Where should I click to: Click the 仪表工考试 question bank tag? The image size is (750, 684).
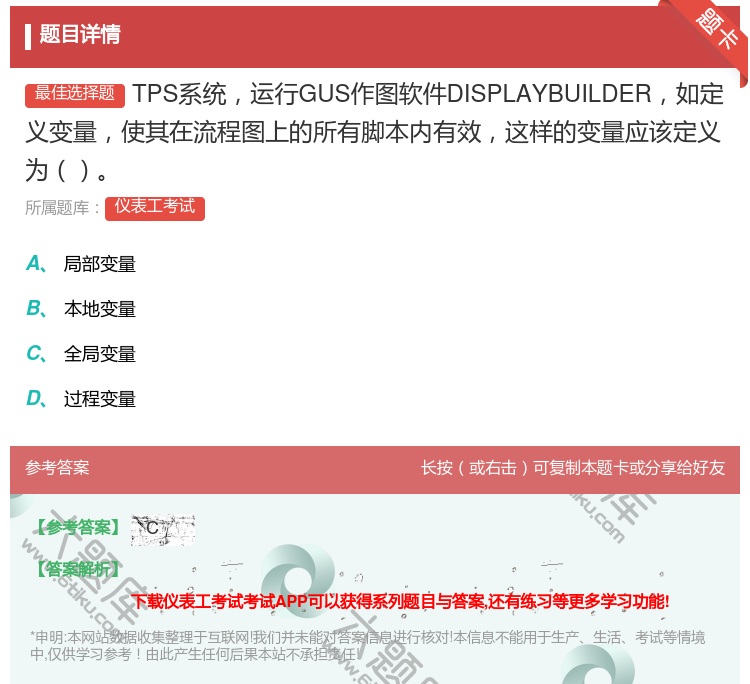pos(154,209)
